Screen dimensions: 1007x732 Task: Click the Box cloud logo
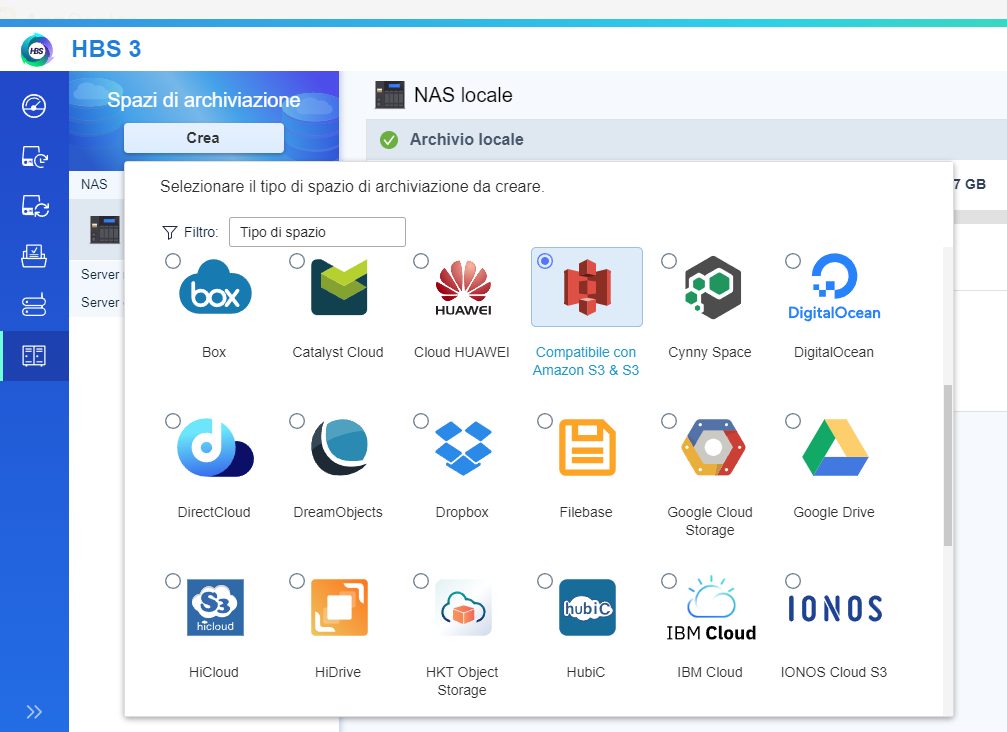click(215, 287)
